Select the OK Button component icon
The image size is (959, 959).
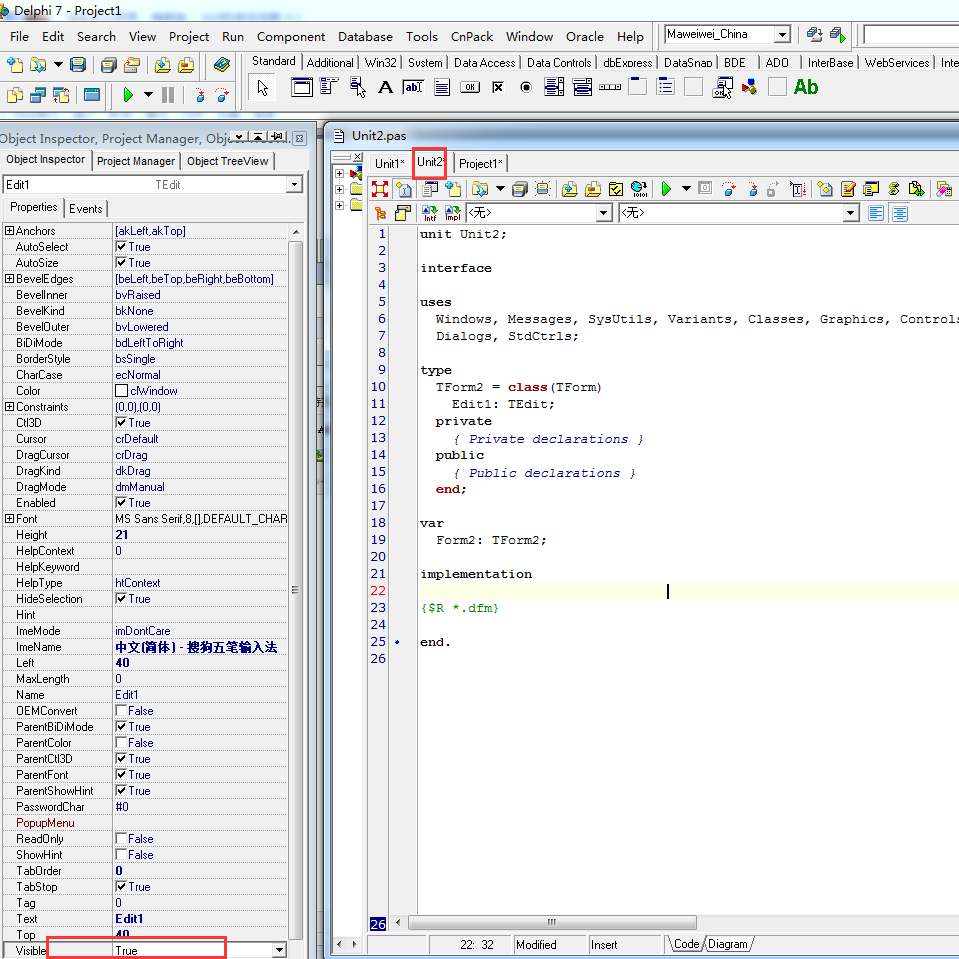pos(470,87)
